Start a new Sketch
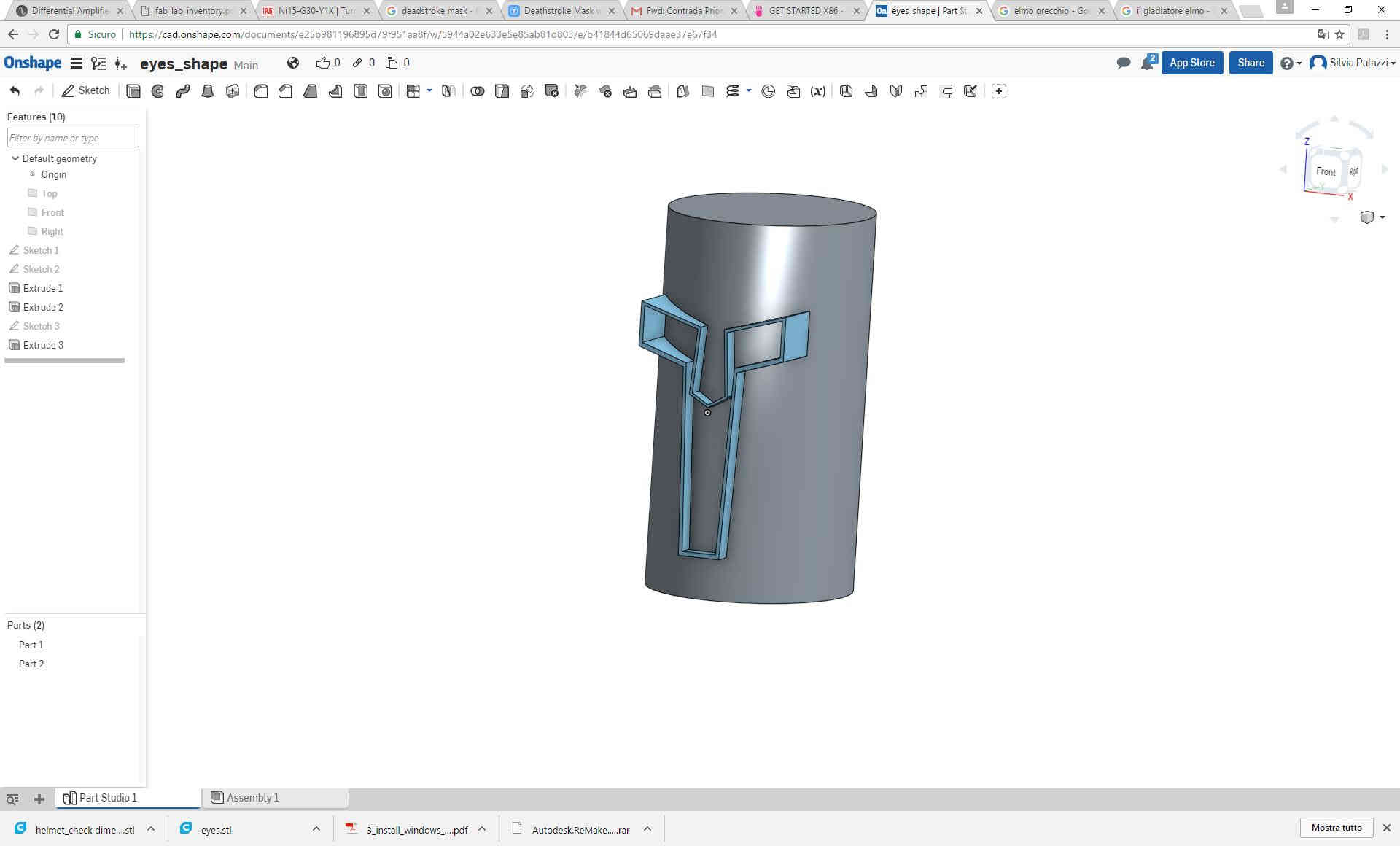Screen dimensions: 1400x846 tap(86, 91)
